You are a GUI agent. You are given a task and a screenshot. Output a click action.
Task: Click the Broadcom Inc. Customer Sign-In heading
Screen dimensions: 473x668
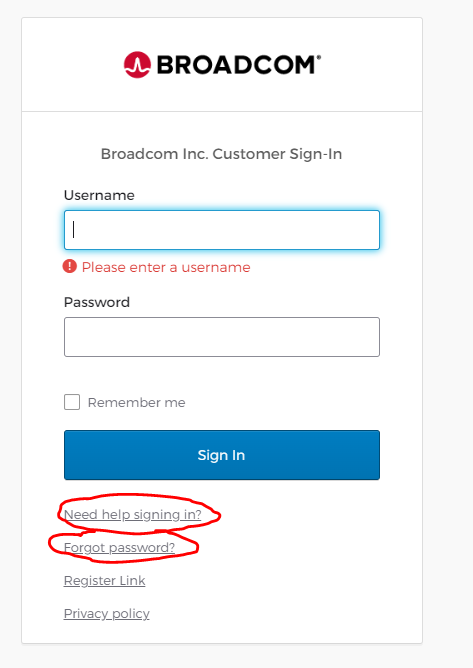point(222,154)
